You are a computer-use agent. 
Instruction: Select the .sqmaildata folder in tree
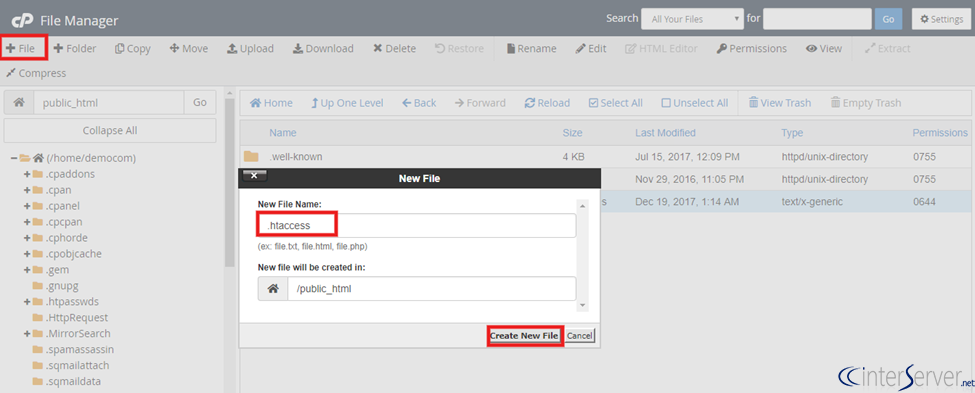click(x=73, y=381)
